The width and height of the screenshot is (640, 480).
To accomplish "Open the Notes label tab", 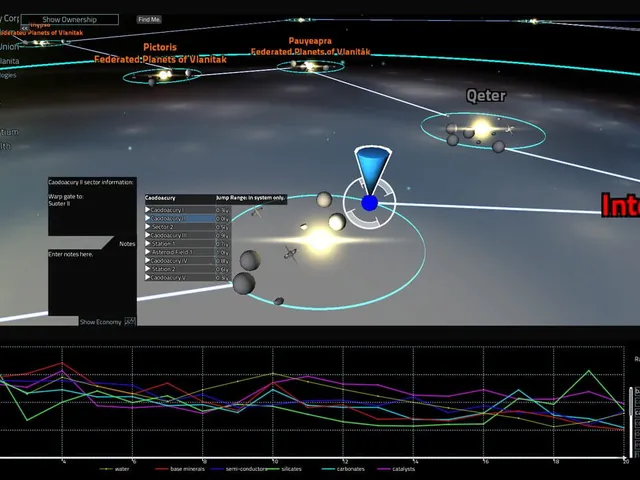I will tap(127, 244).
